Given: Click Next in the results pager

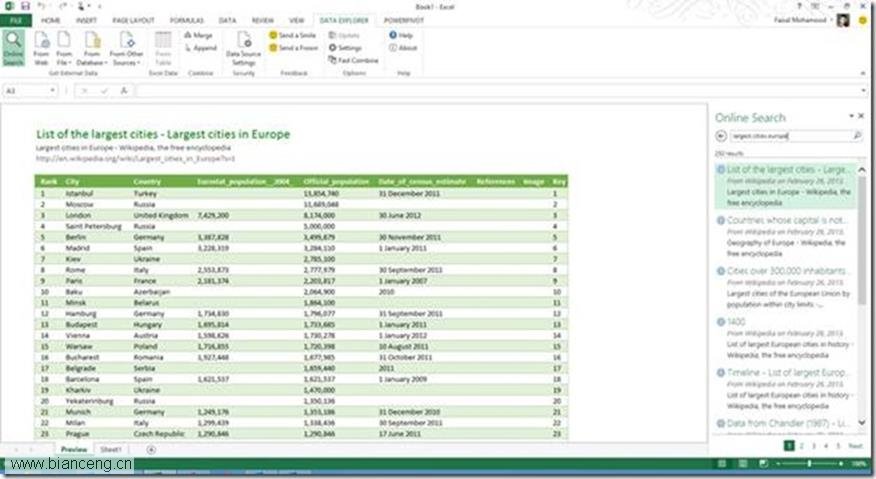Looking at the screenshot, I should click(855, 445).
